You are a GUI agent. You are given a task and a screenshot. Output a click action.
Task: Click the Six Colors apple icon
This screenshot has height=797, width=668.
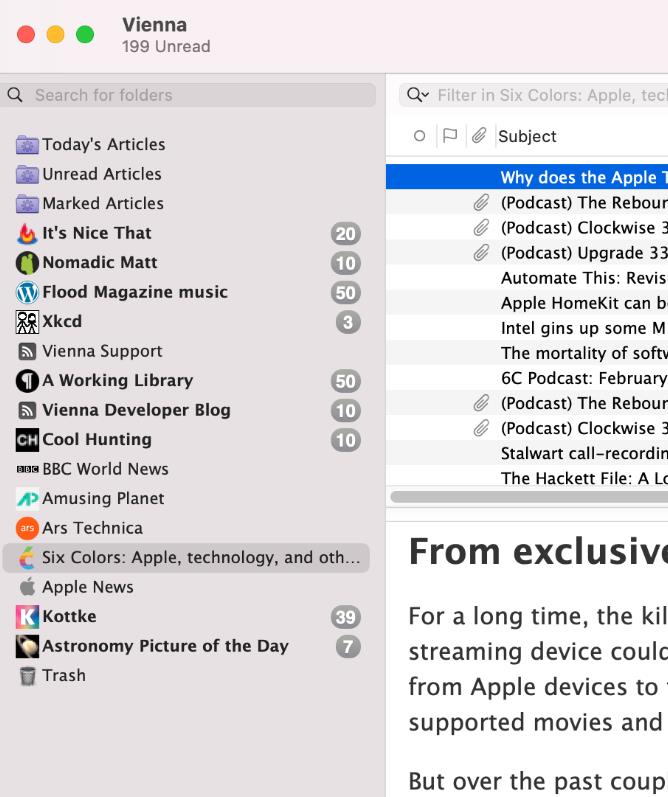pyautogui.click(x=27, y=558)
